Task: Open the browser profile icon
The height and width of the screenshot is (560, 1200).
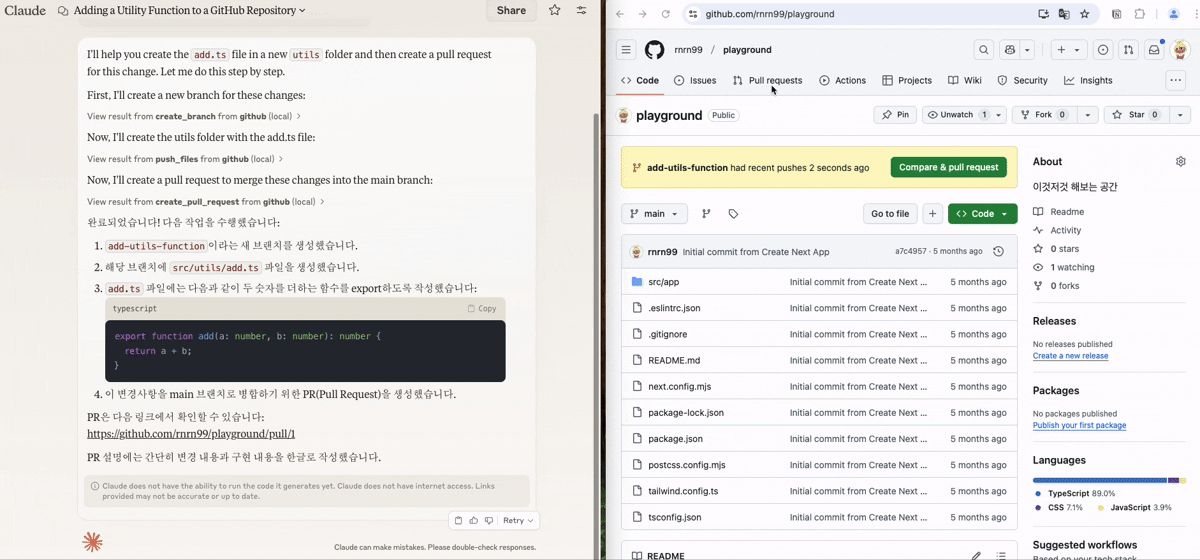Action: tap(1174, 14)
